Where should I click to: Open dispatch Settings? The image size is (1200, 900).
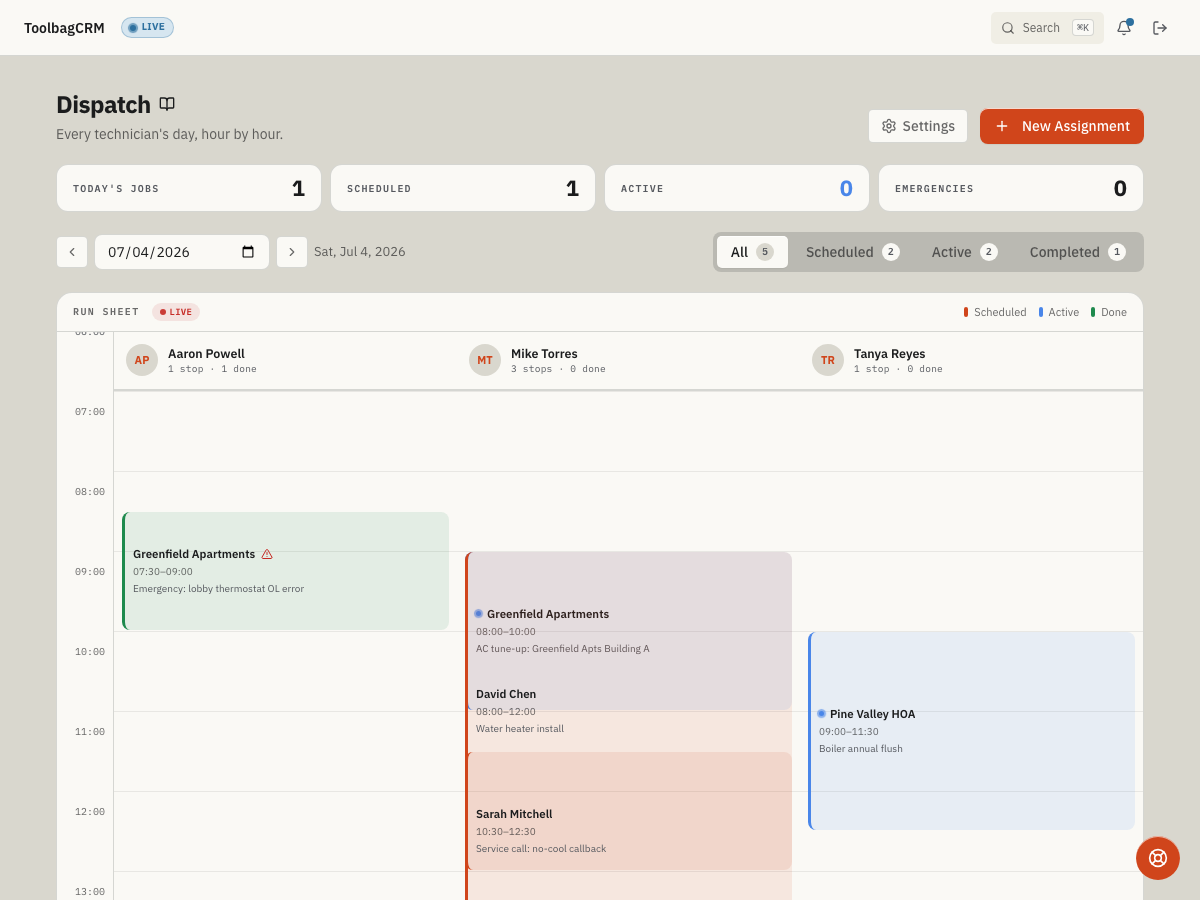coord(918,126)
